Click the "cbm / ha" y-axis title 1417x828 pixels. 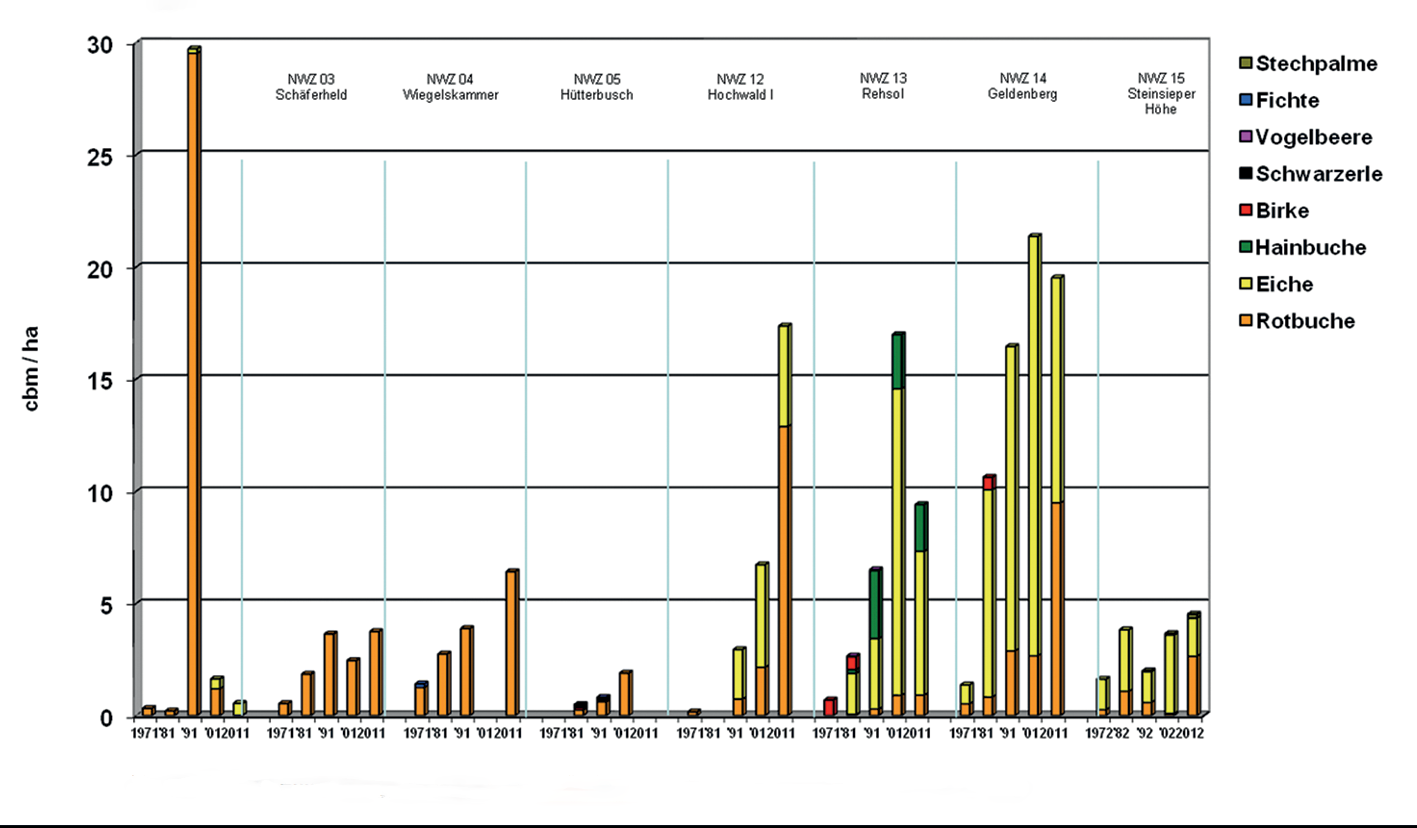(x=33, y=370)
